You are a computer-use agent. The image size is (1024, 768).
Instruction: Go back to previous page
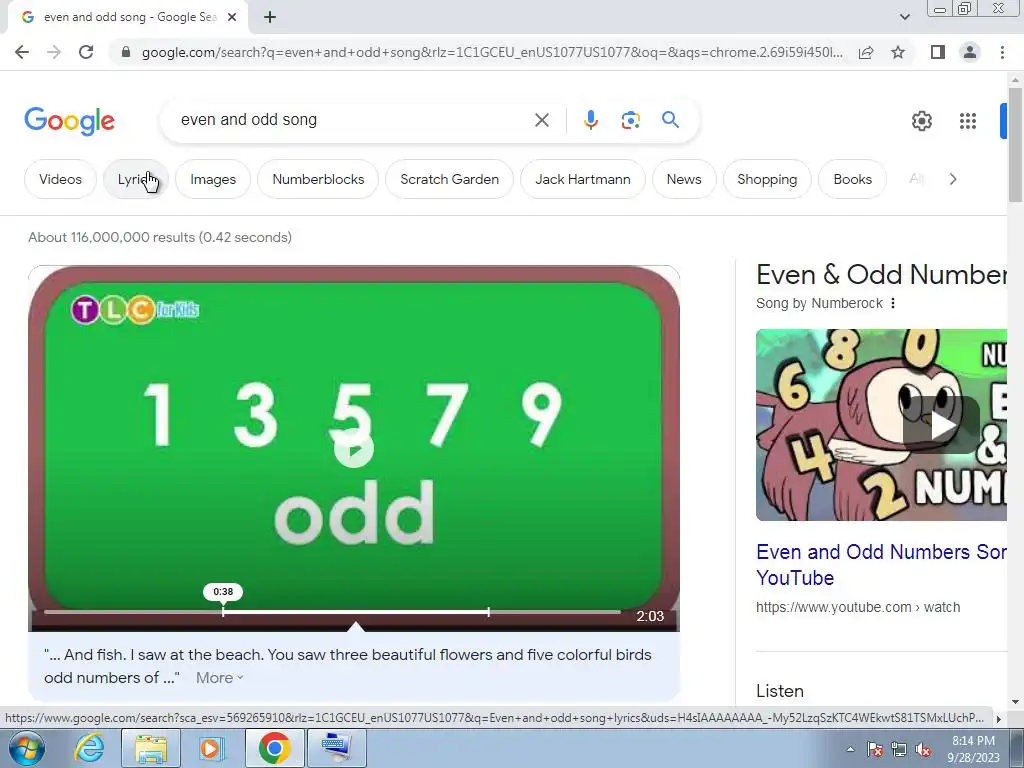(x=22, y=52)
